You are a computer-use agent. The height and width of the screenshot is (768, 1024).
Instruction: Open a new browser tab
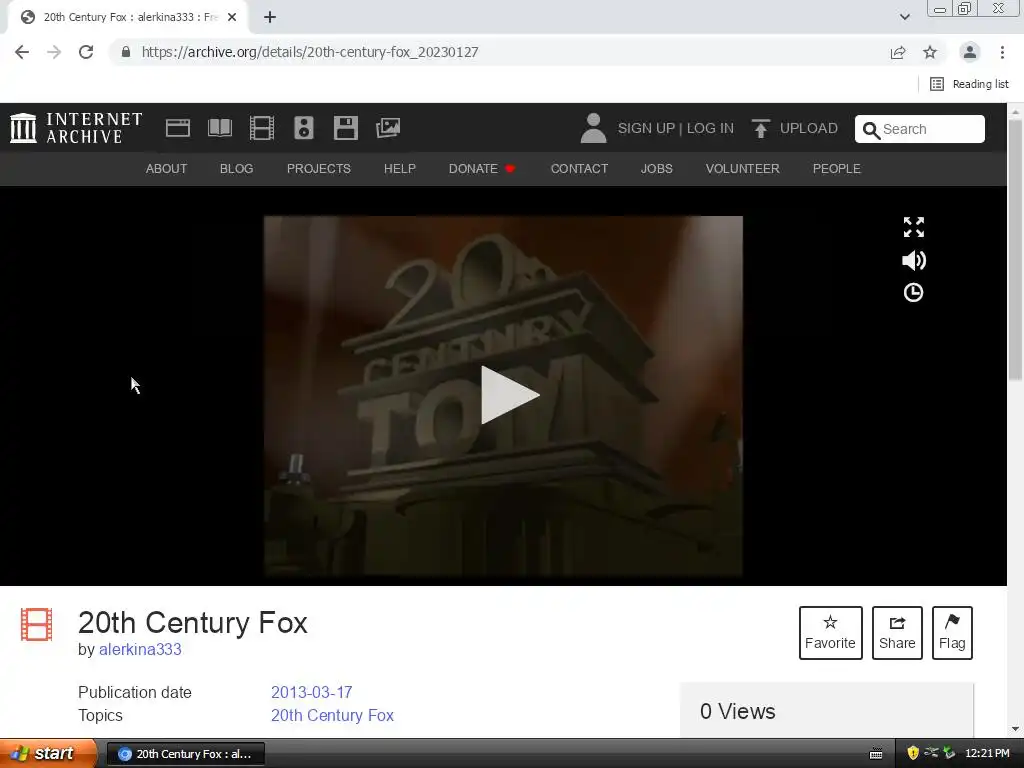click(270, 17)
